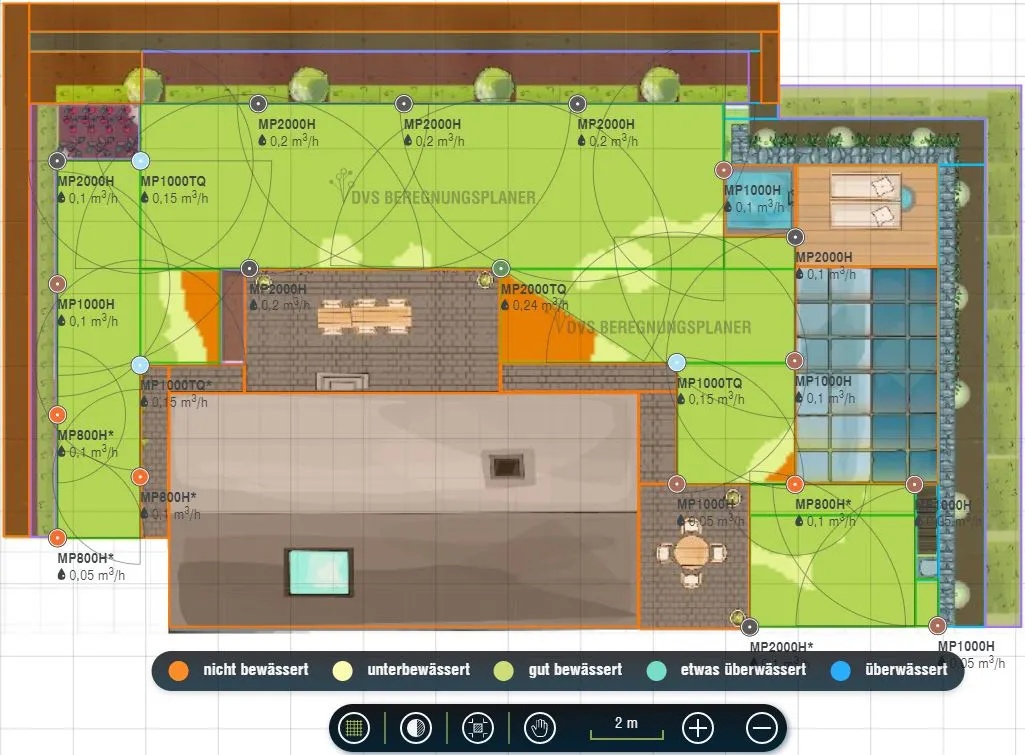Select the MP1000H sprinkler on left lawn edge
1025x755 pixels.
point(58,284)
